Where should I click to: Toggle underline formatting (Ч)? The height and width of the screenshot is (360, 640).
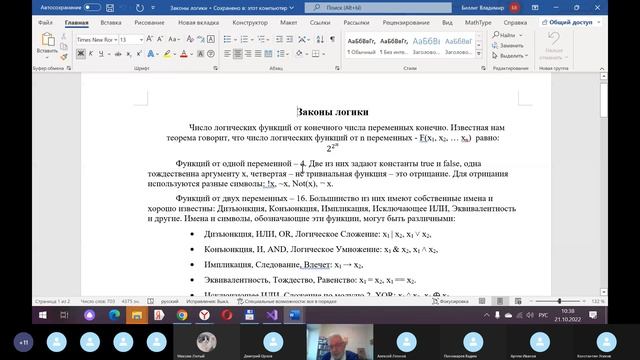coord(101,53)
